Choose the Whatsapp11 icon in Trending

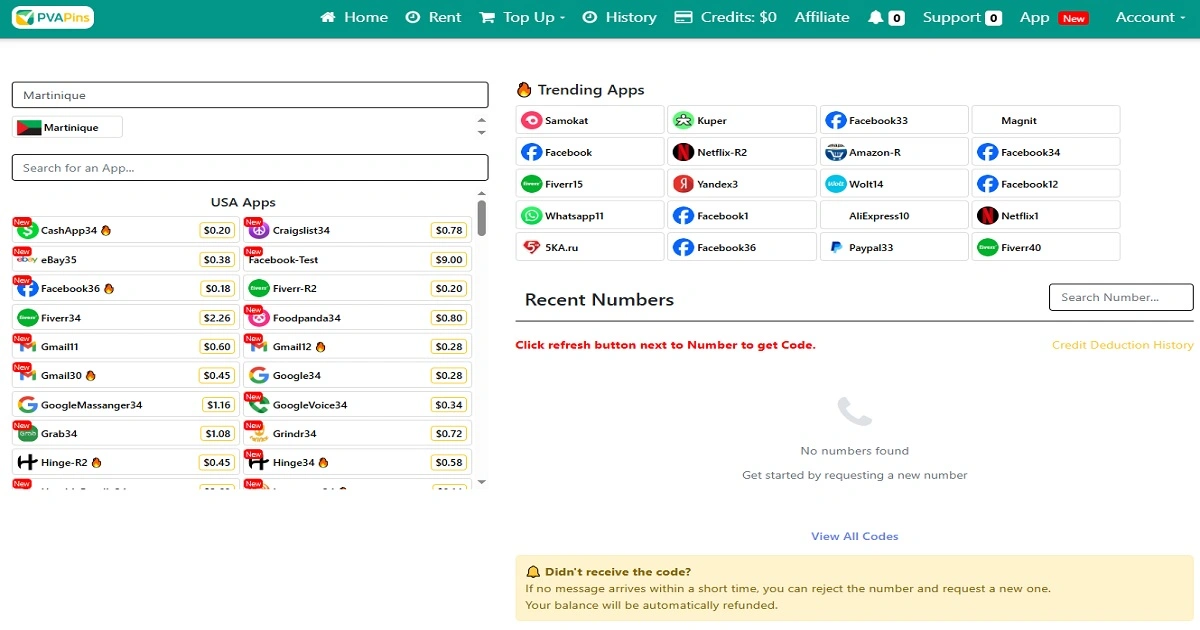[531, 216]
